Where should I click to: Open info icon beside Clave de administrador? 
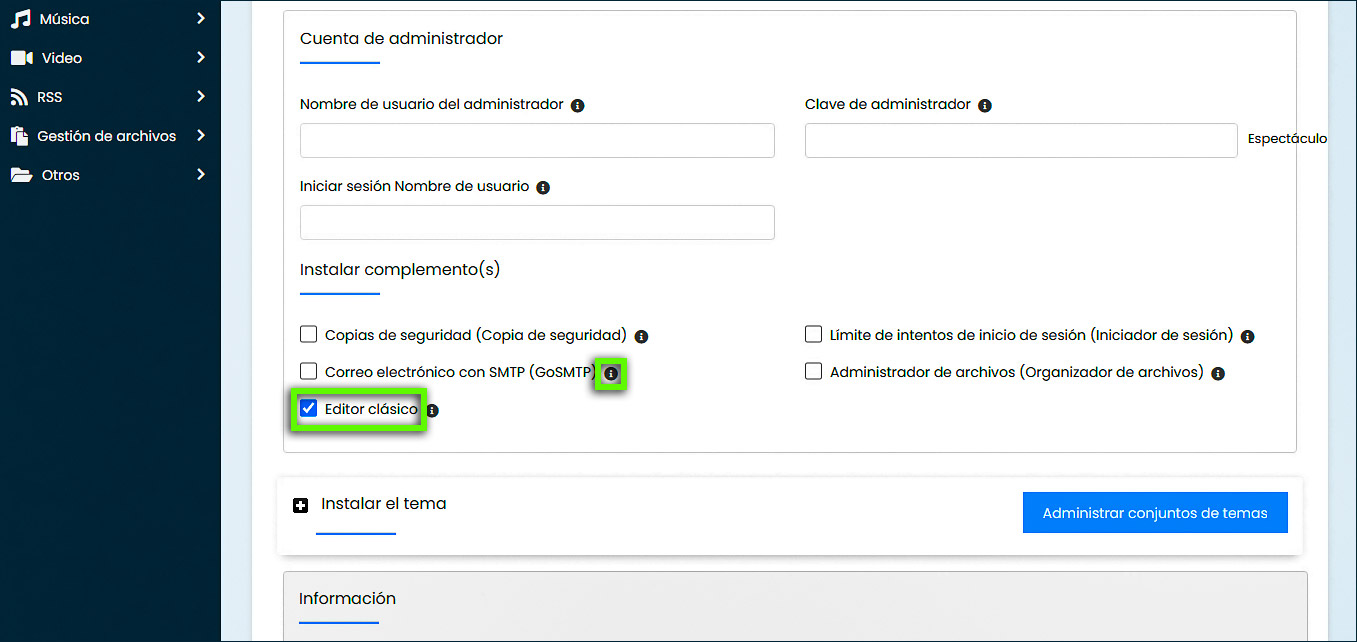point(985,104)
